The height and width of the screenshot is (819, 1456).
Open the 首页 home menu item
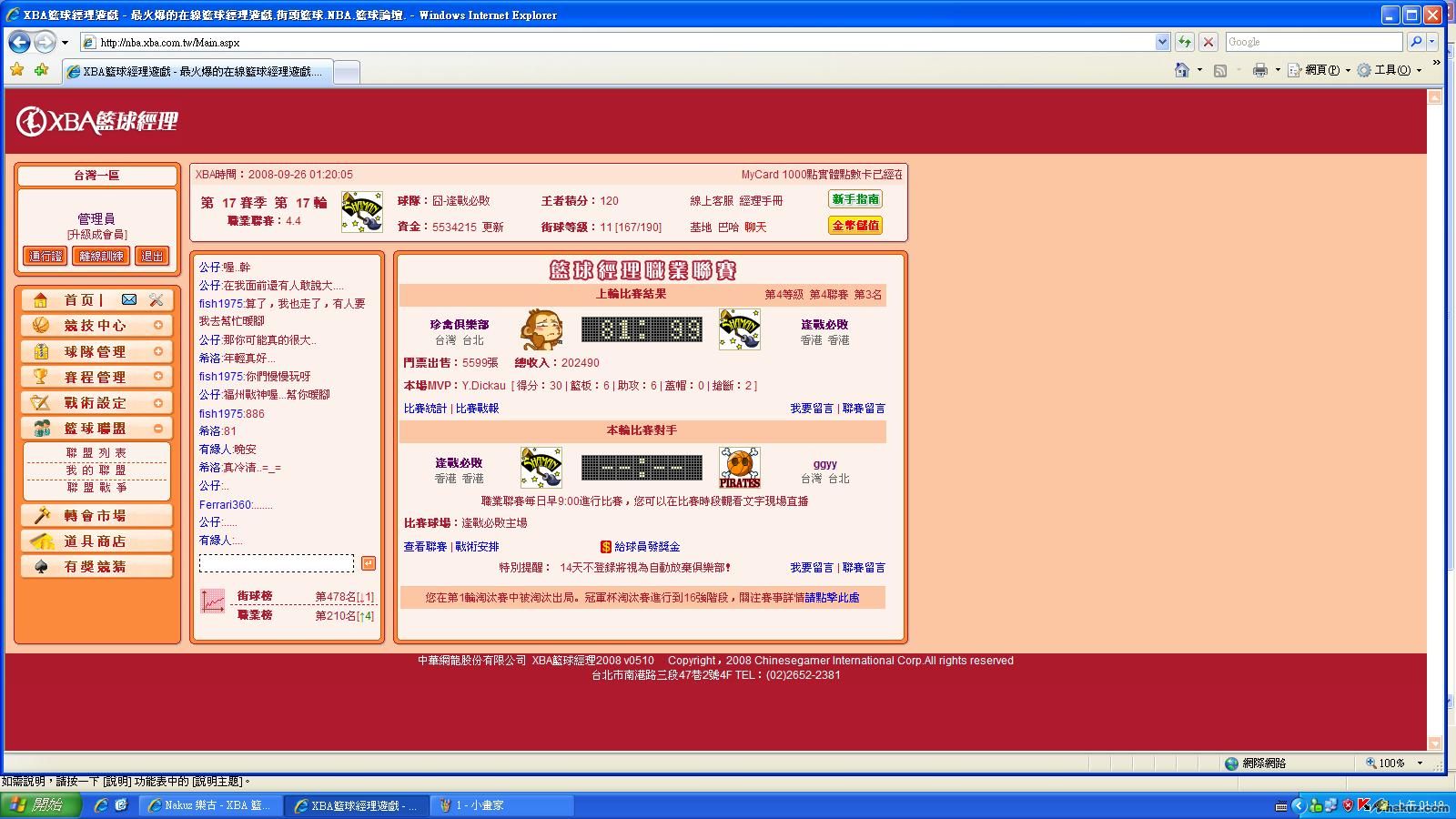point(78,299)
